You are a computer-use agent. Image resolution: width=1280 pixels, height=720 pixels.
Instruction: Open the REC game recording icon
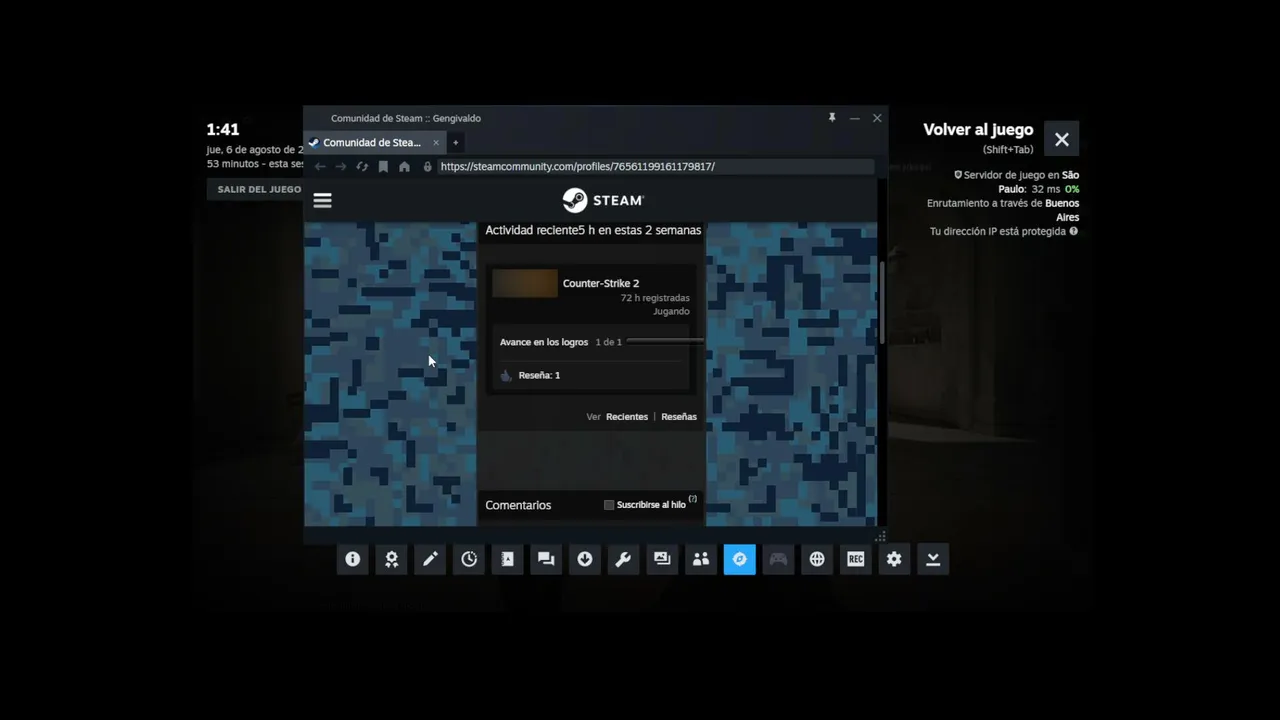[856, 559]
